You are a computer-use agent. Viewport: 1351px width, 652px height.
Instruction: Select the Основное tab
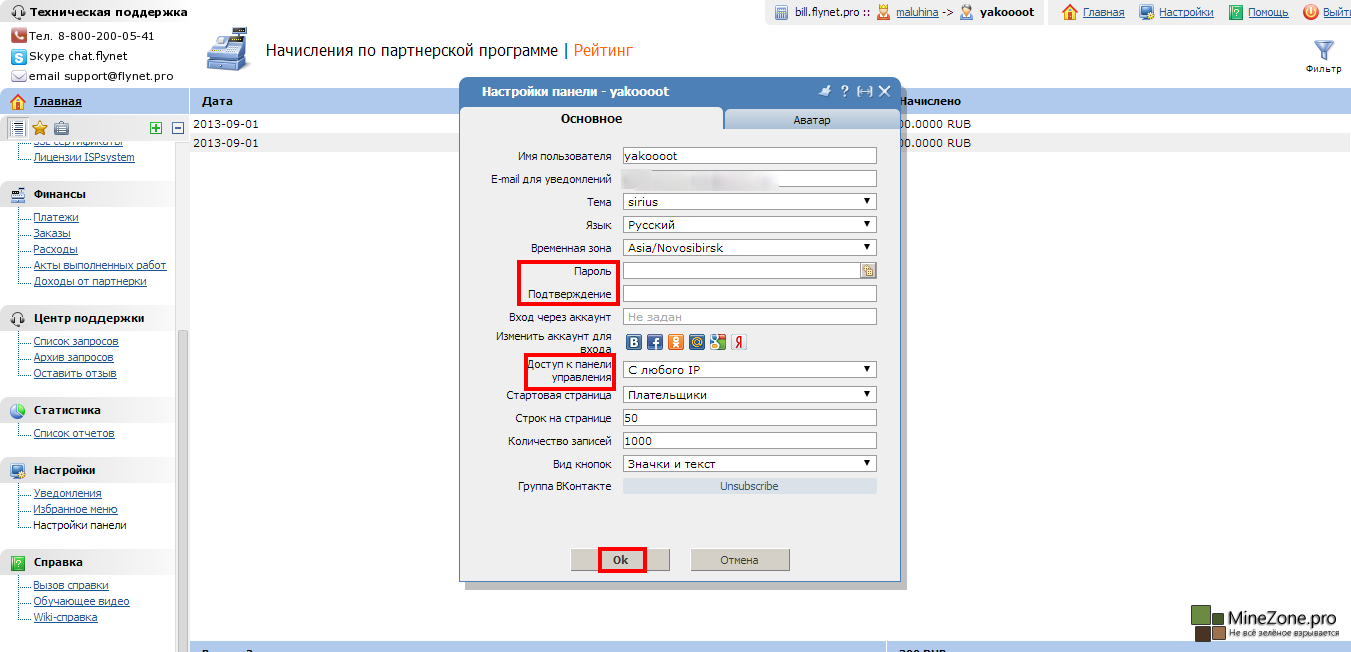point(591,119)
